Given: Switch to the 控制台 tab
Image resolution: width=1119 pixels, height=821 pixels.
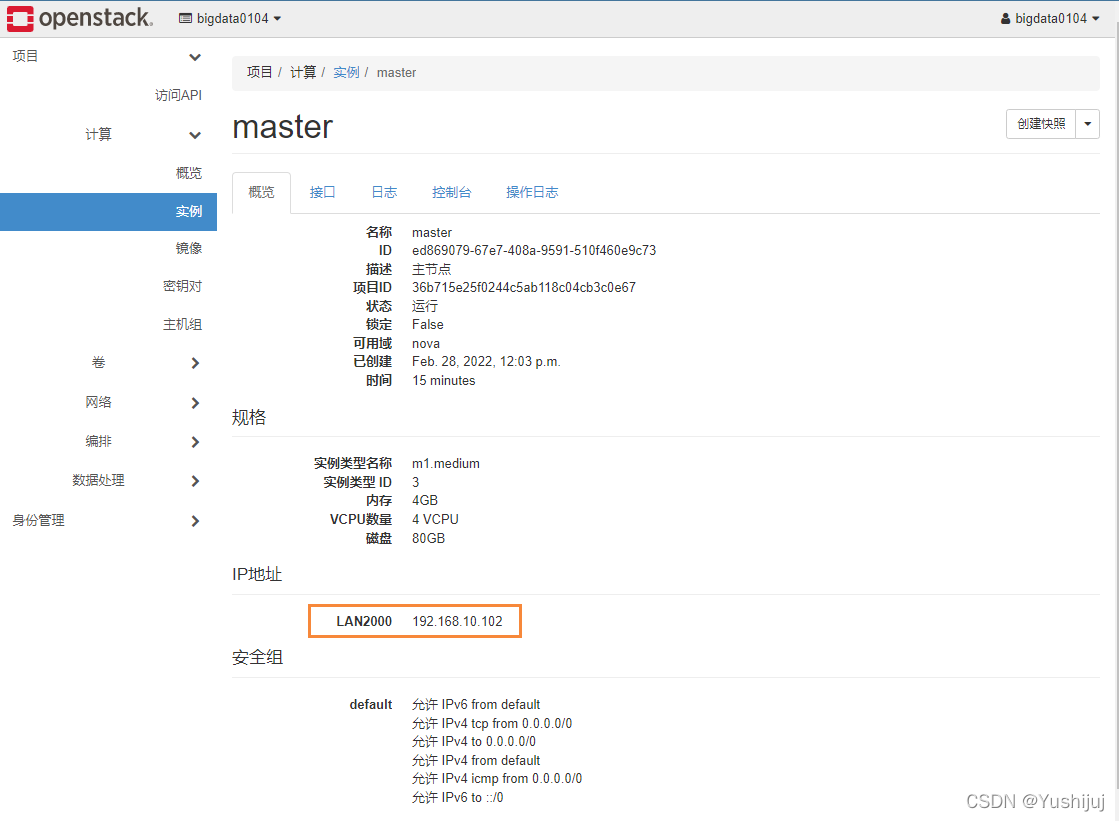Looking at the screenshot, I should point(452,192).
